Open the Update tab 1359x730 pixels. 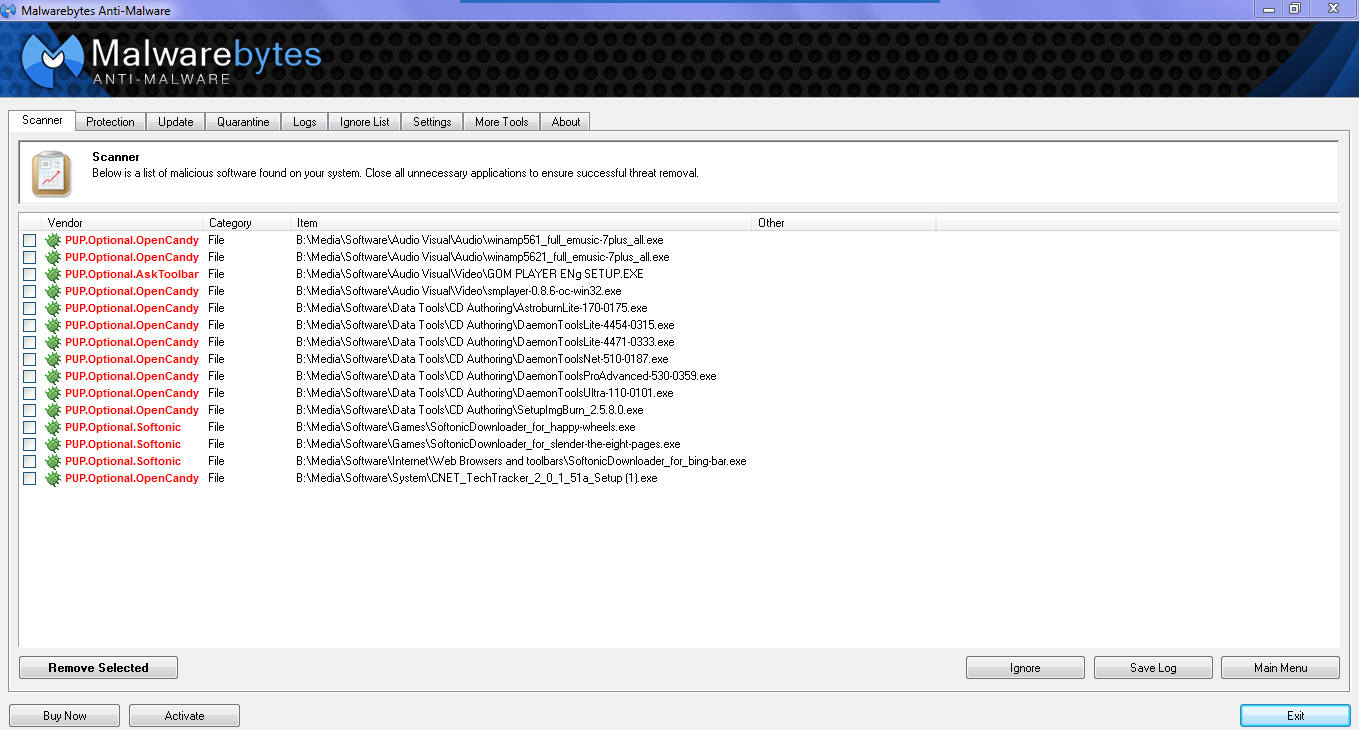[175, 122]
